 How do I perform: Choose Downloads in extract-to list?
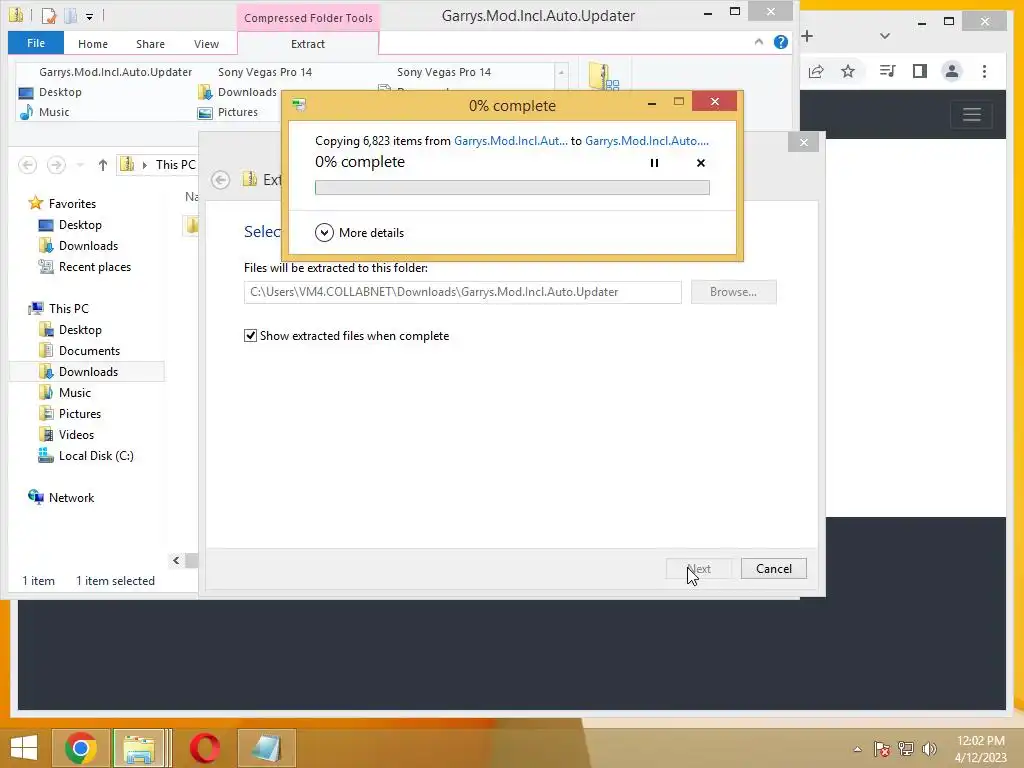238,92
